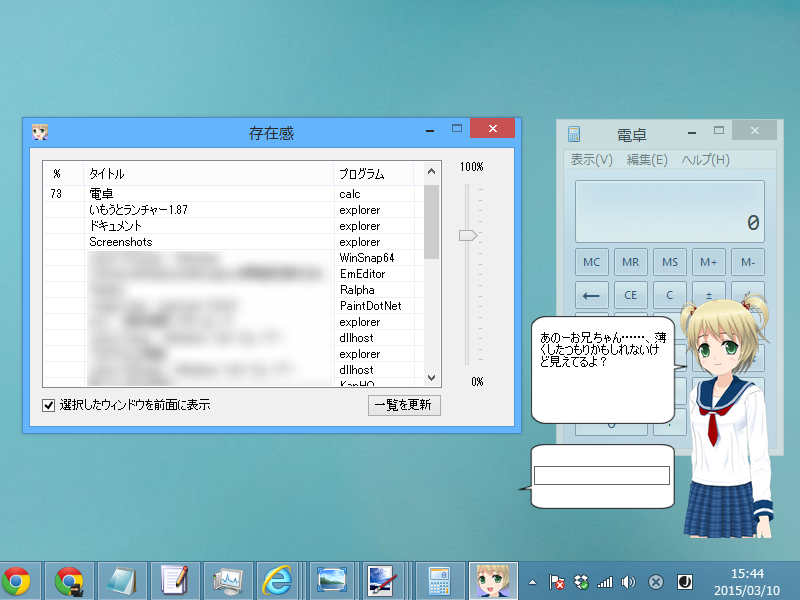Click the window list vertical scrollbar thumb

[432, 221]
